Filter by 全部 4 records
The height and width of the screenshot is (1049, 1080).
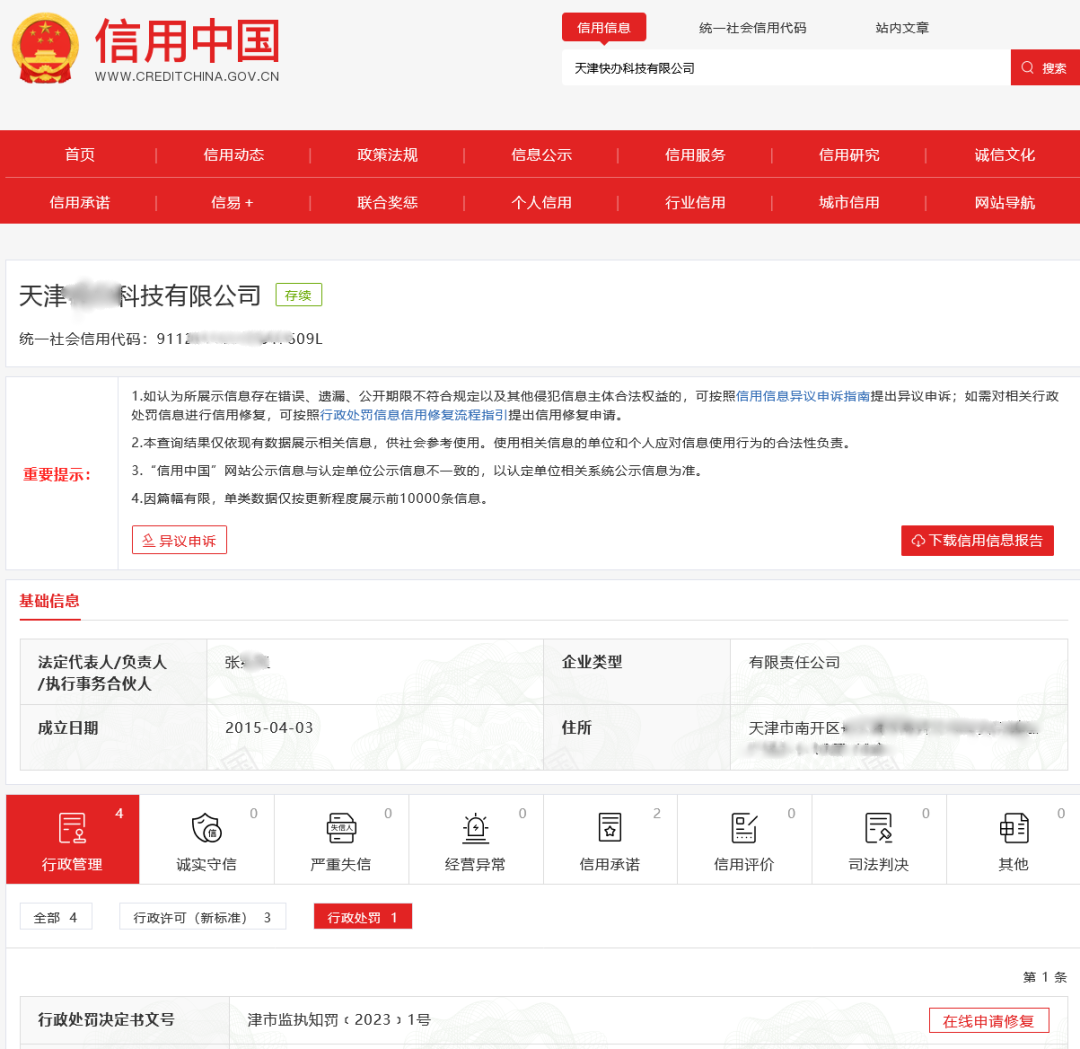point(56,917)
